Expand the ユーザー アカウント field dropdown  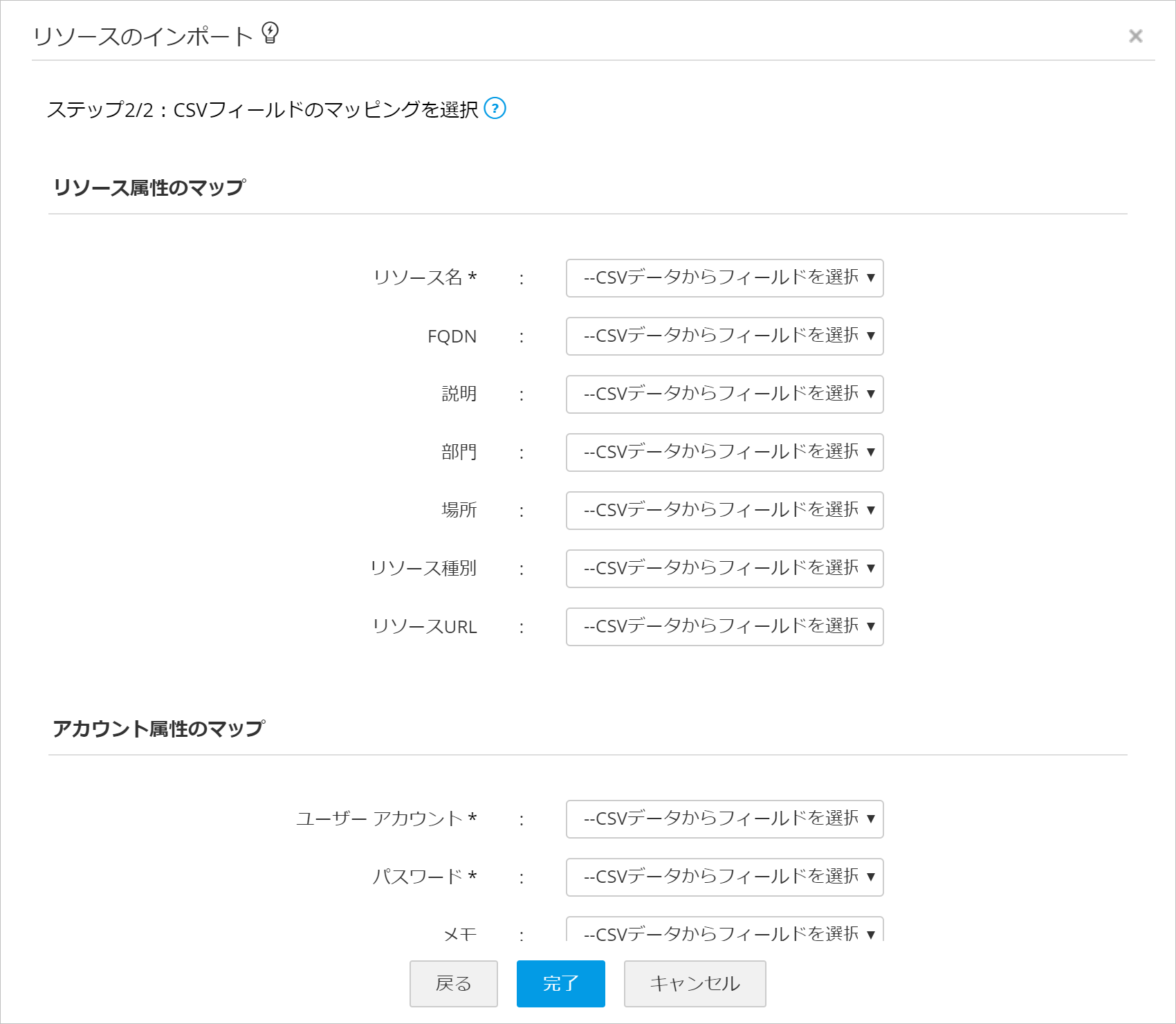pyautogui.click(x=724, y=819)
